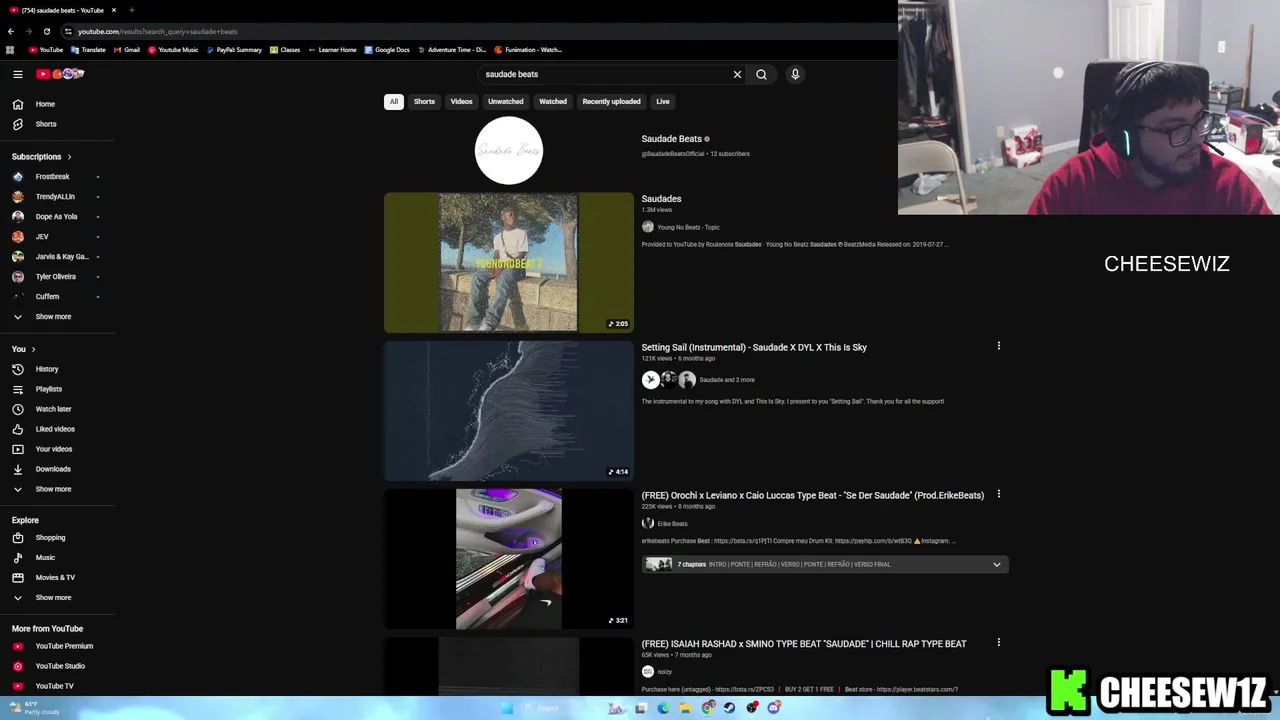Viewport: 1280px width, 720px height.
Task: Open Tyler Oliveira subscription
Action: 57,277
